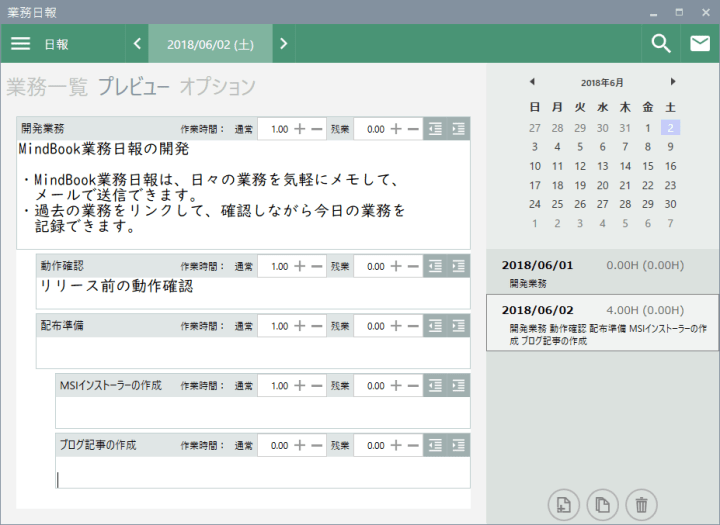Click empty memo area of 配布準備
Image resolution: width=720 pixels, height=525 pixels.
[x=253, y=352]
